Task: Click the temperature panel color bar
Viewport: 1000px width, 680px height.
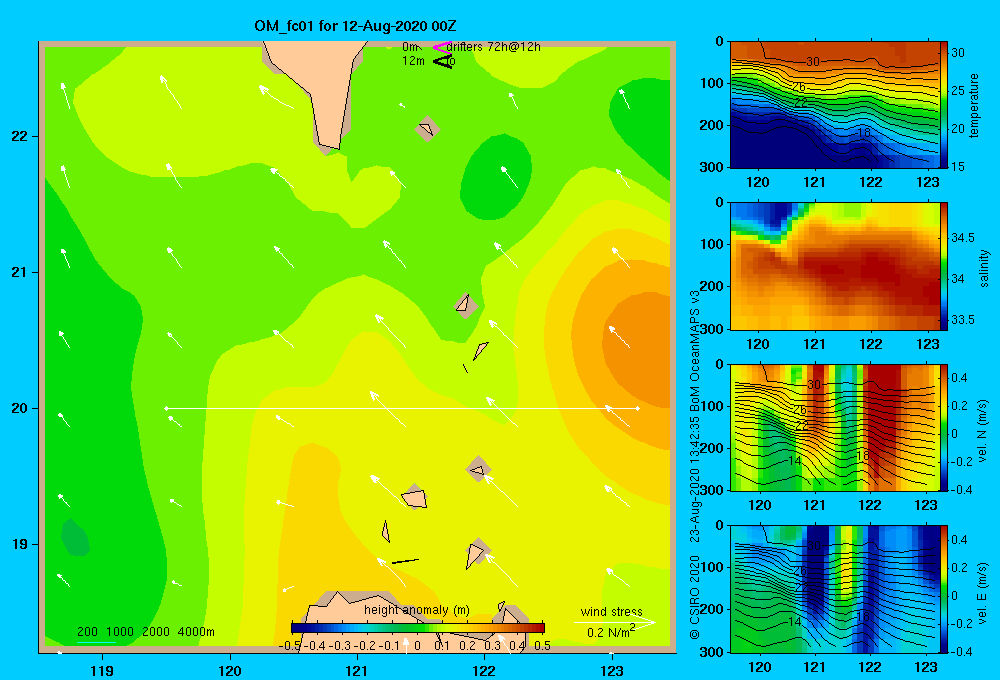Action: pos(943,105)
